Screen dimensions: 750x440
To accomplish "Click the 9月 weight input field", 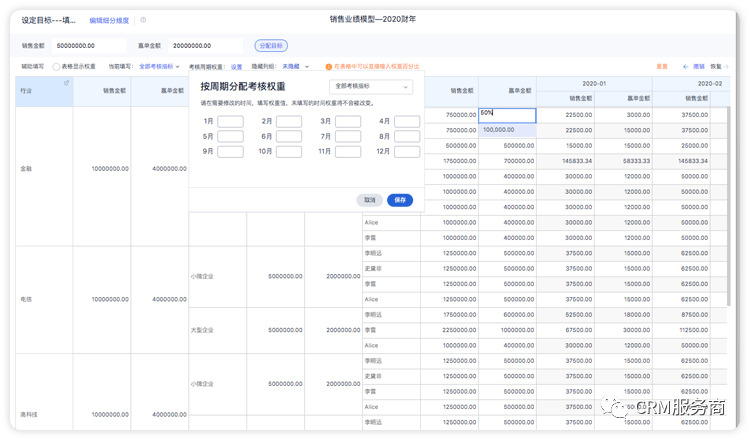I will 230,152.
